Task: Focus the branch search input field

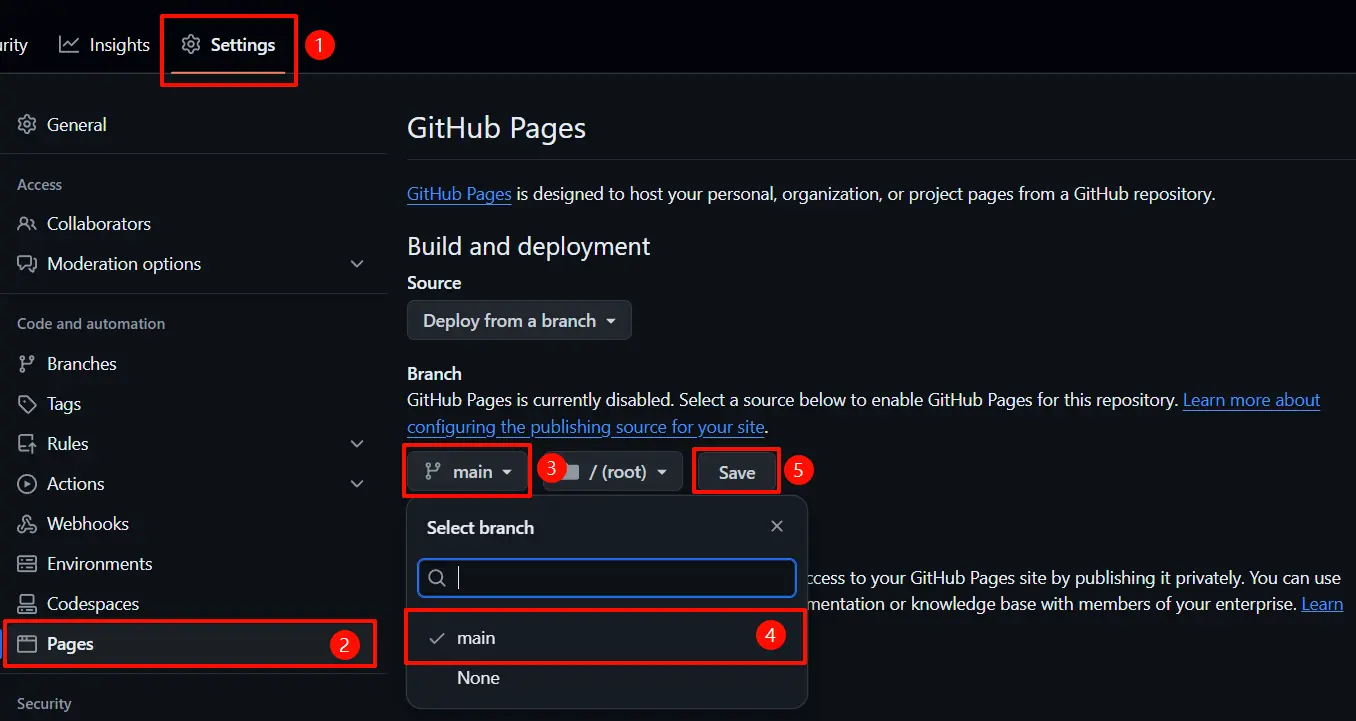Action: [607, 578]
